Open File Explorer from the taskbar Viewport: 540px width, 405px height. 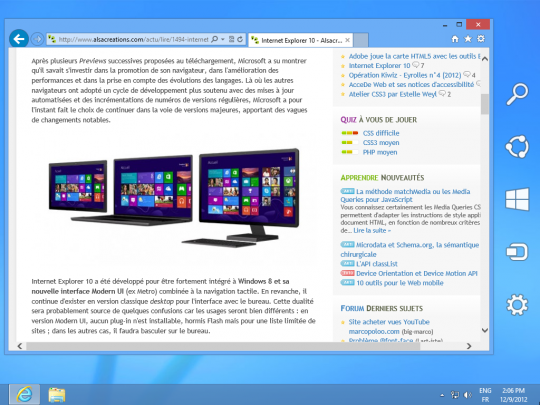[57, 395]
